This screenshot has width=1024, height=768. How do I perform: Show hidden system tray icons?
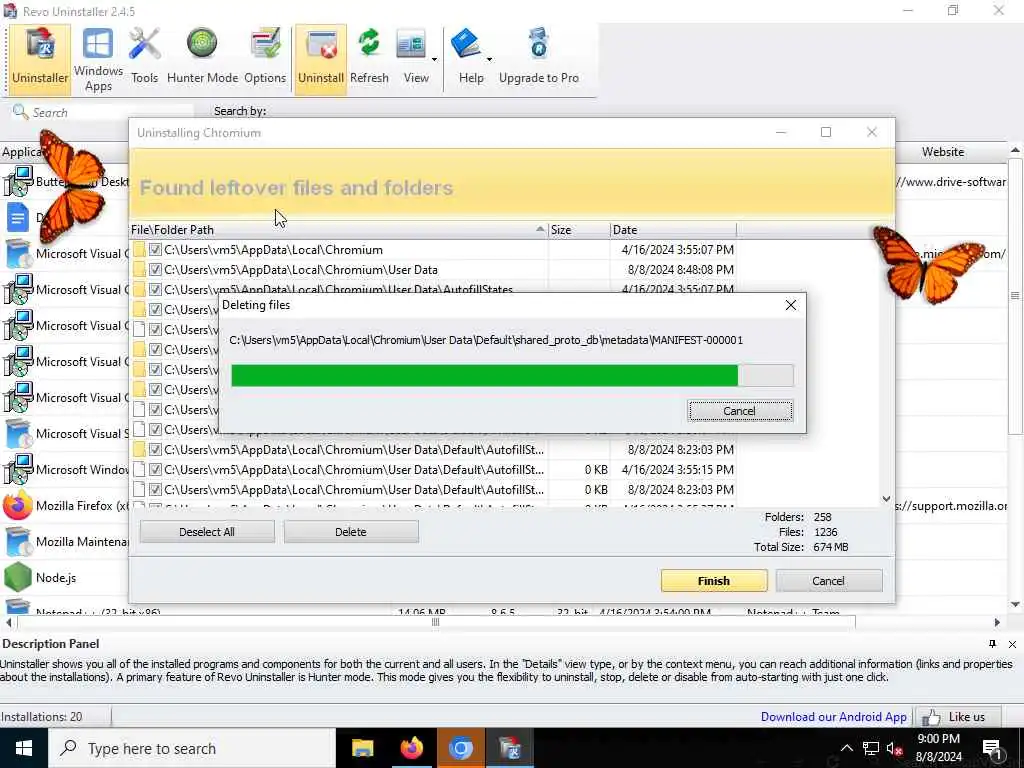coord(846,748)
